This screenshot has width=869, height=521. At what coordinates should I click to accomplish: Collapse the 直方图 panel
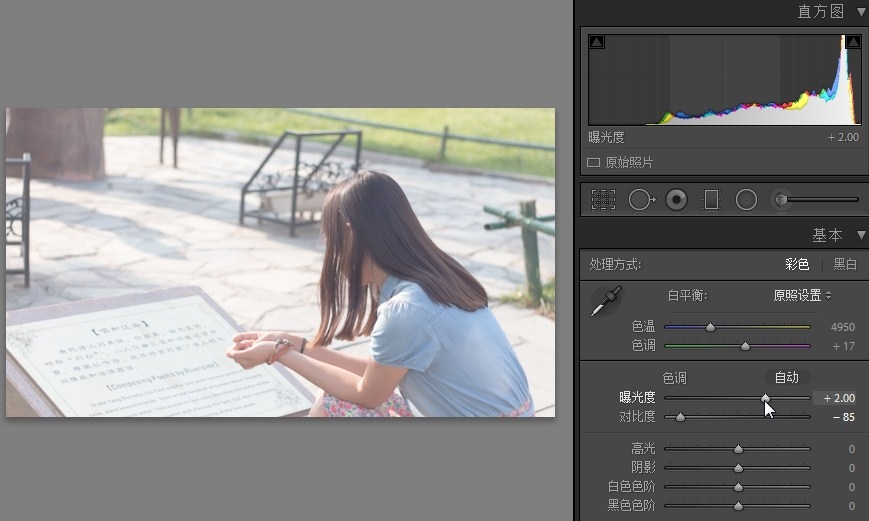coord(861,12)
